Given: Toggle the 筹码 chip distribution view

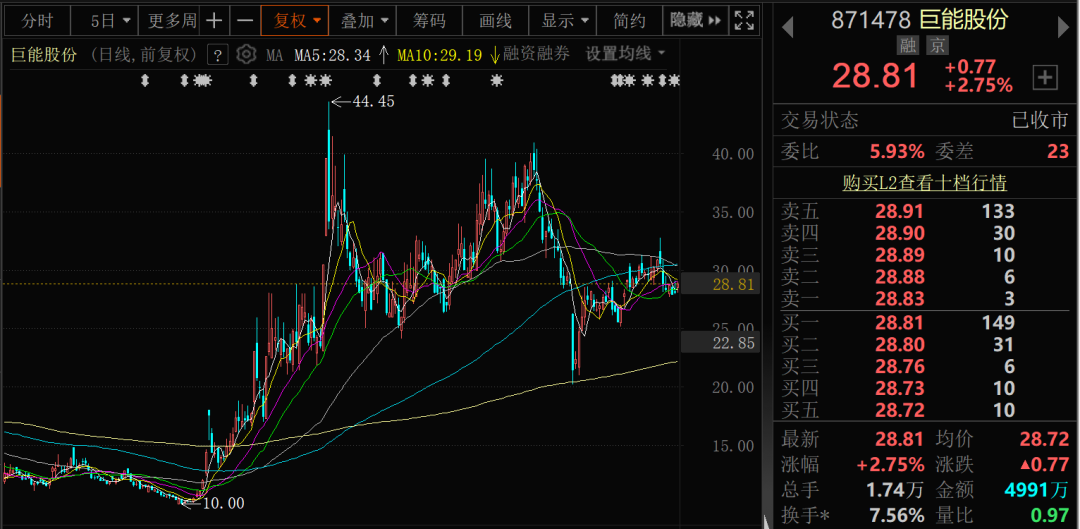Looking at the screenshot, I should pyautogui.click(x=429, y=21).
